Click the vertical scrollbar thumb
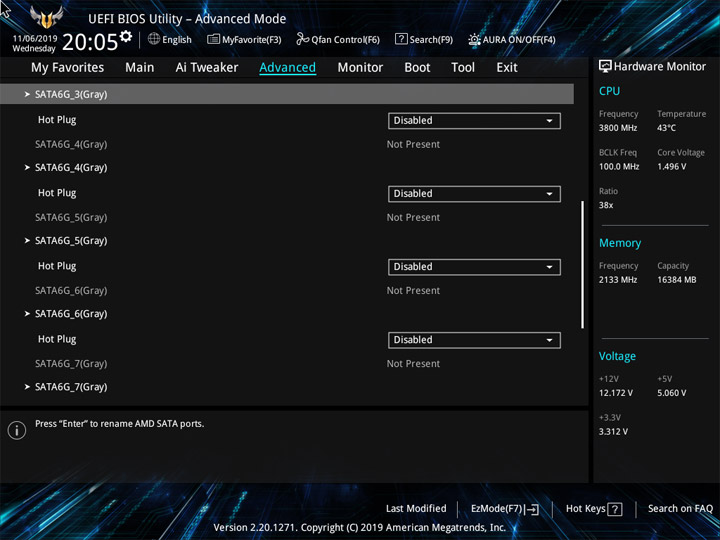The width and height of the screenshot is (720, 540). pos(582,264)
